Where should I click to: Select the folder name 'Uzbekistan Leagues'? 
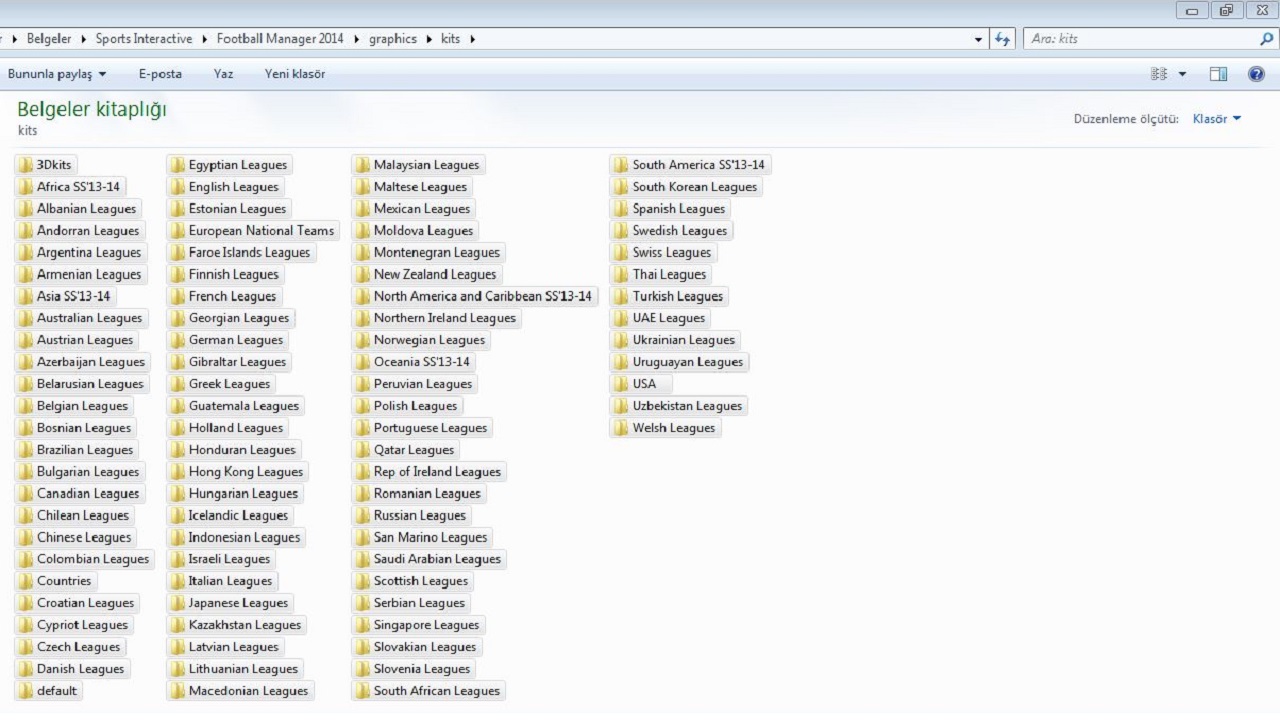pos(688,406)
